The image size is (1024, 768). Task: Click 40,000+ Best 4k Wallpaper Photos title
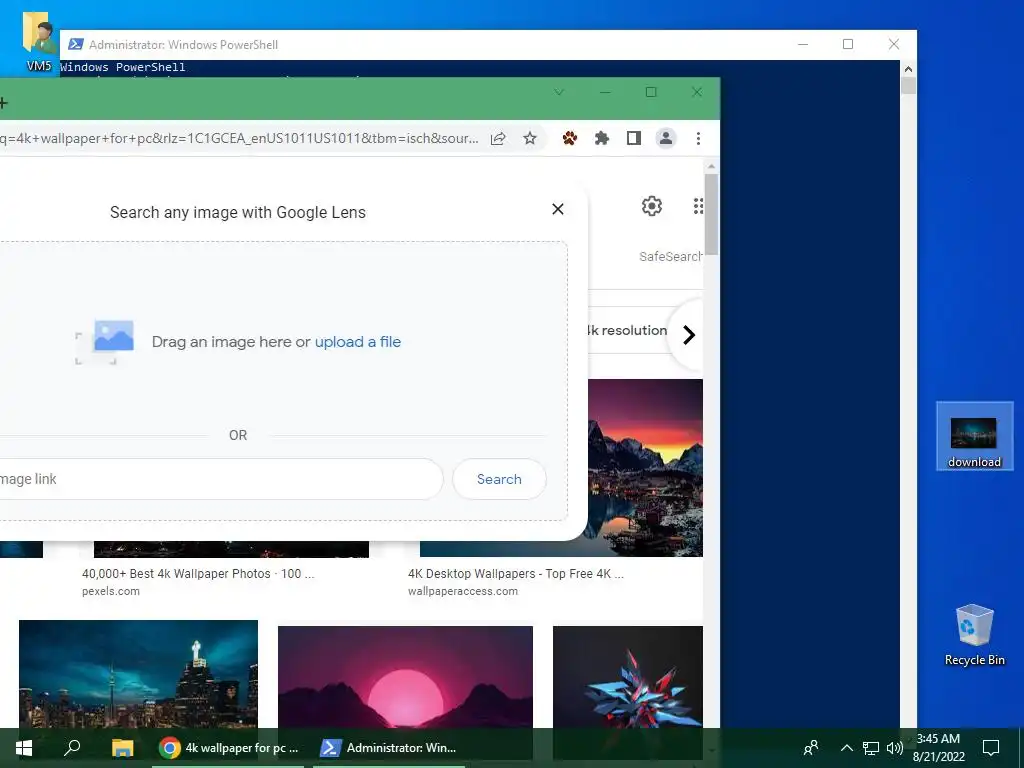pyautogui.click(x=198, y=573)
